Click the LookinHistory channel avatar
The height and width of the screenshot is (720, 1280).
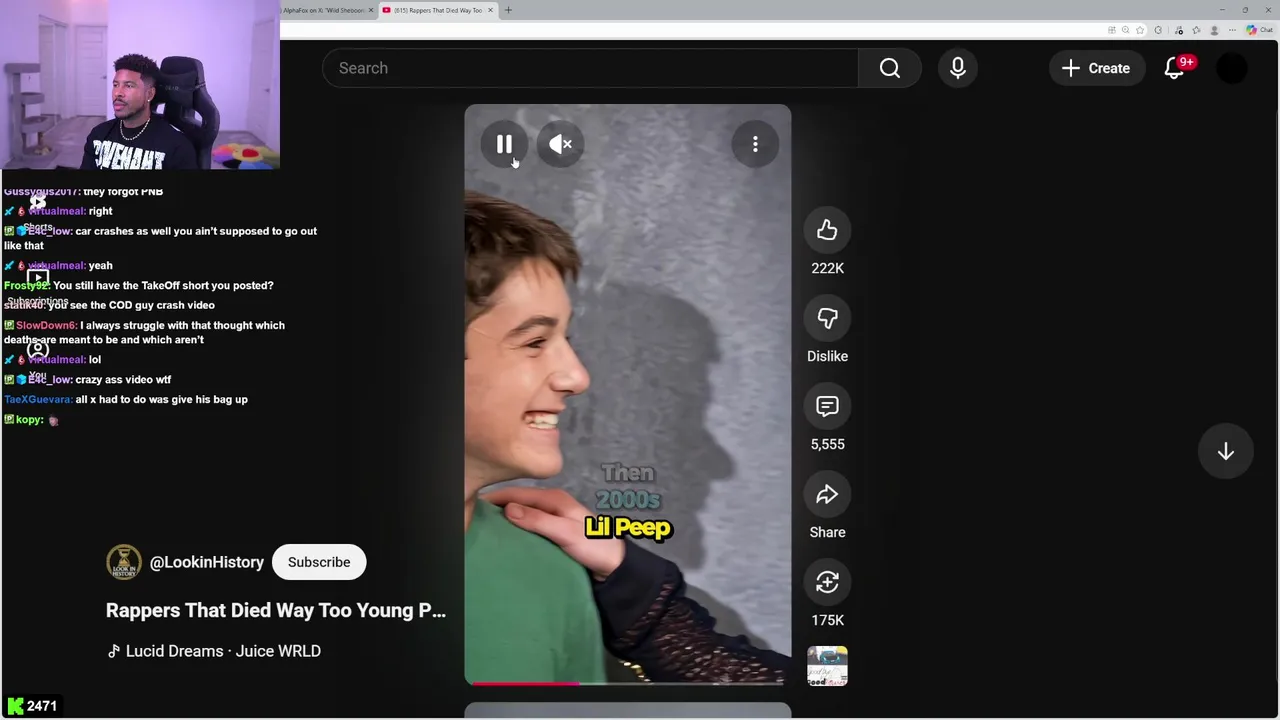[124, 562]
